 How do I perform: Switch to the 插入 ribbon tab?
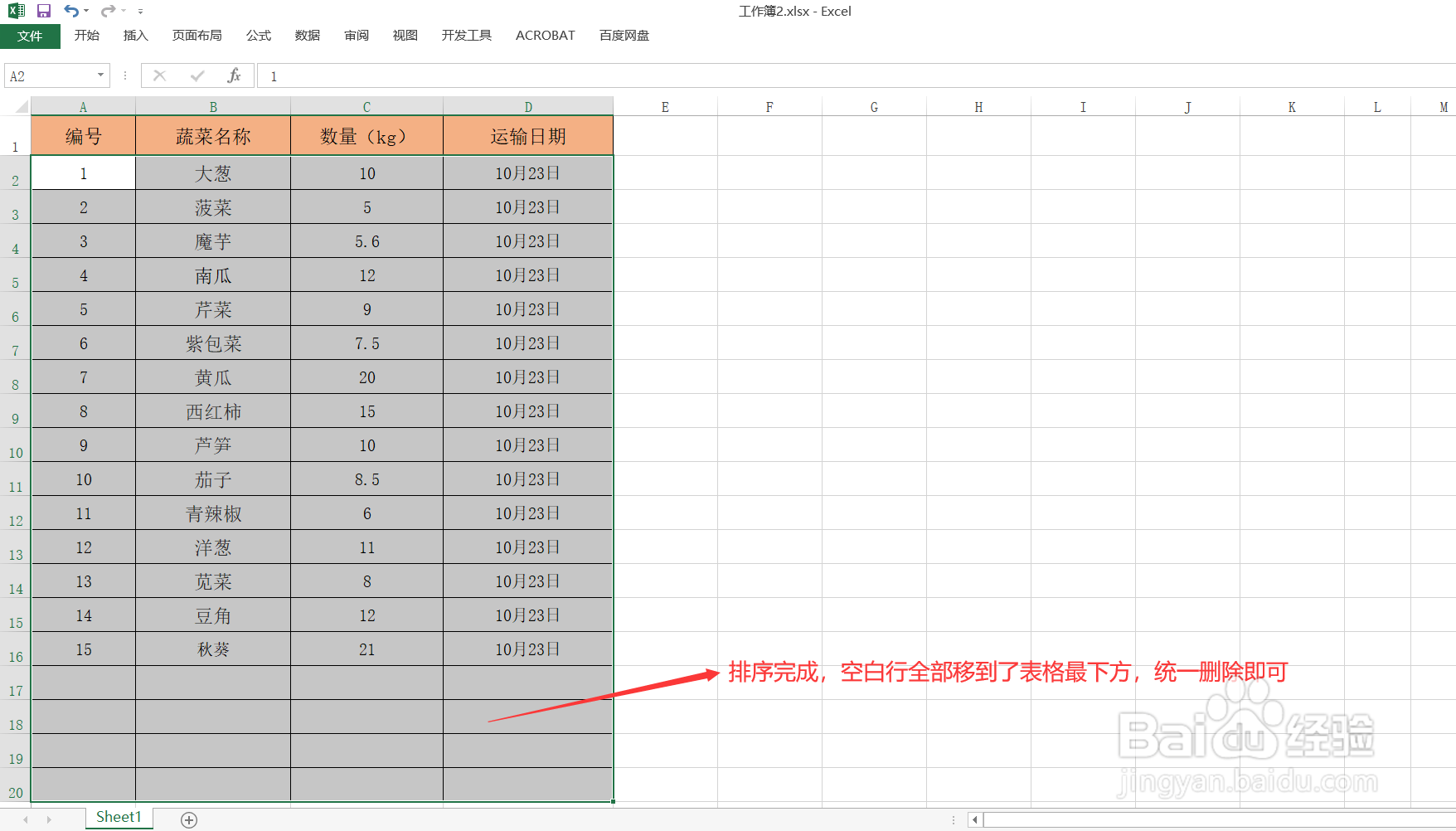pos(135,36)
